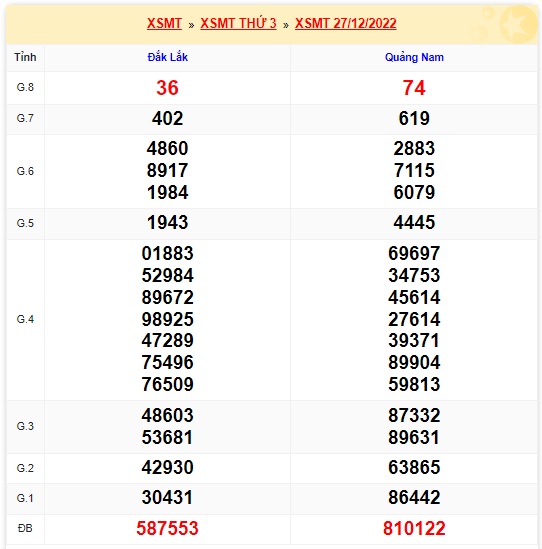Select G.6 number 4860
Screen dimensions: 542x549
point(167,148)
